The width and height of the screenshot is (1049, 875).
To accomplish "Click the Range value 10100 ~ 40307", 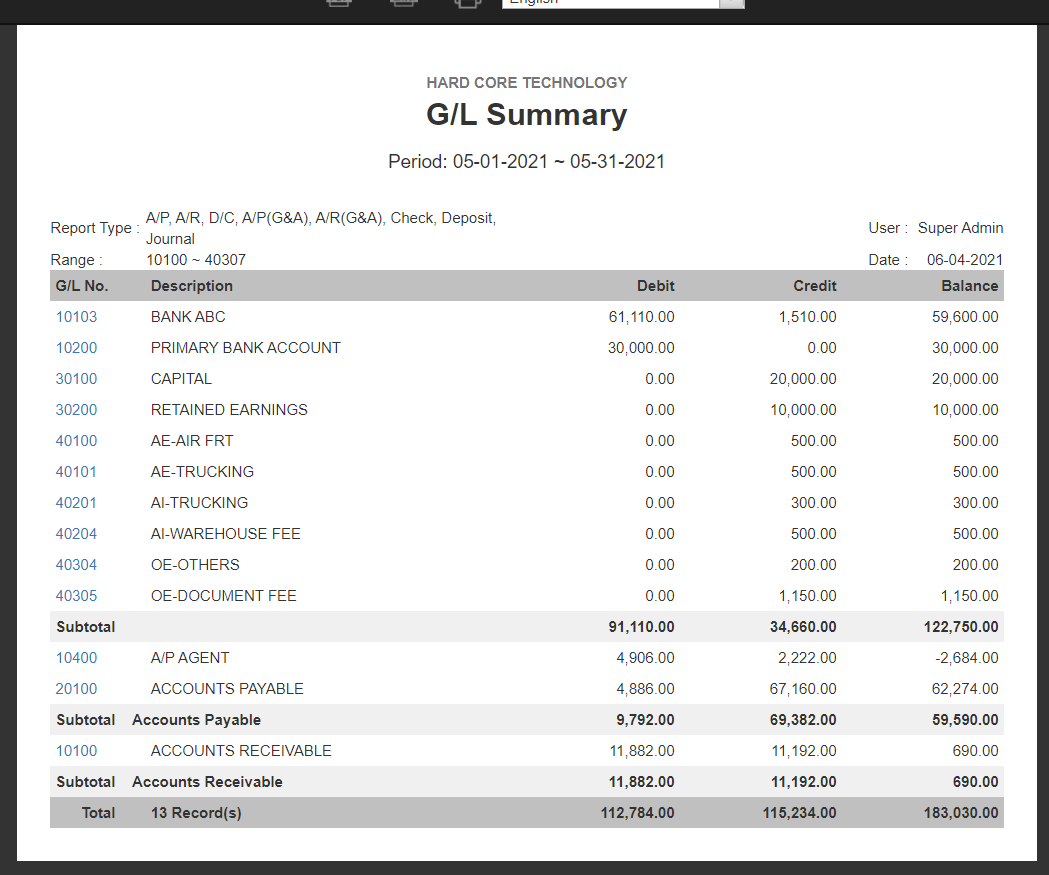I will (x=196, y=260).
